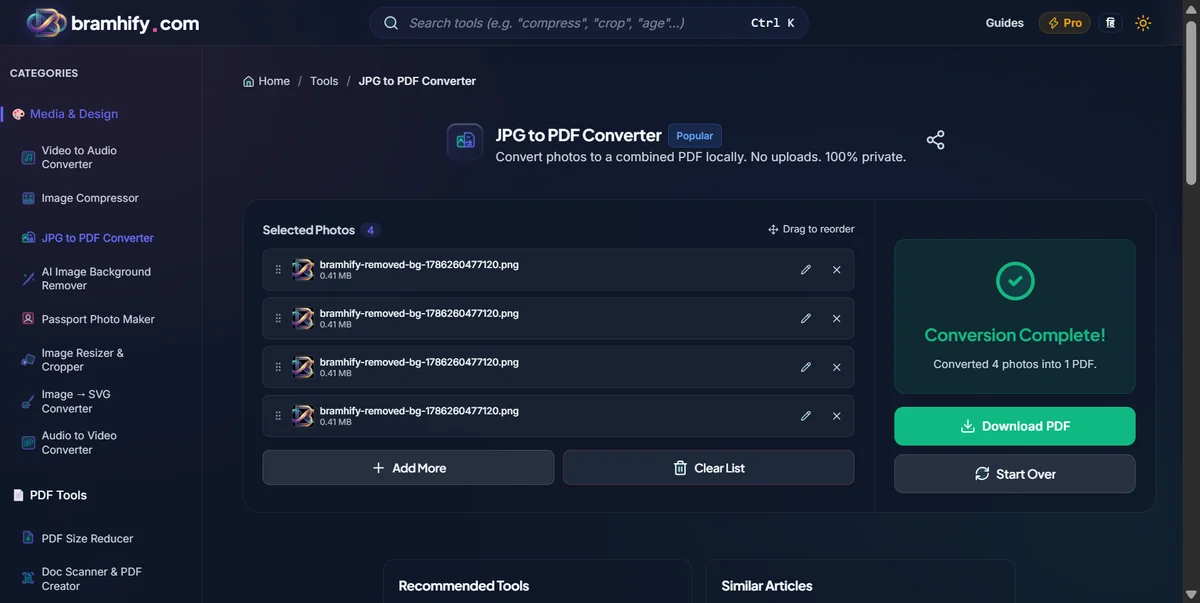Click the first photo's thumbnail
This screenshot has width=1200, height=603.
click(x=303, y=270)
